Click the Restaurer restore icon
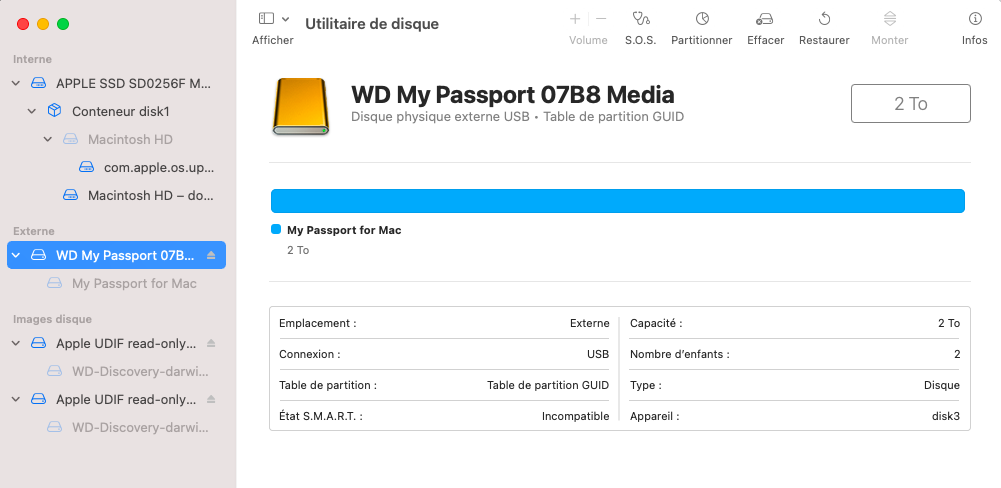 (824, 19)
